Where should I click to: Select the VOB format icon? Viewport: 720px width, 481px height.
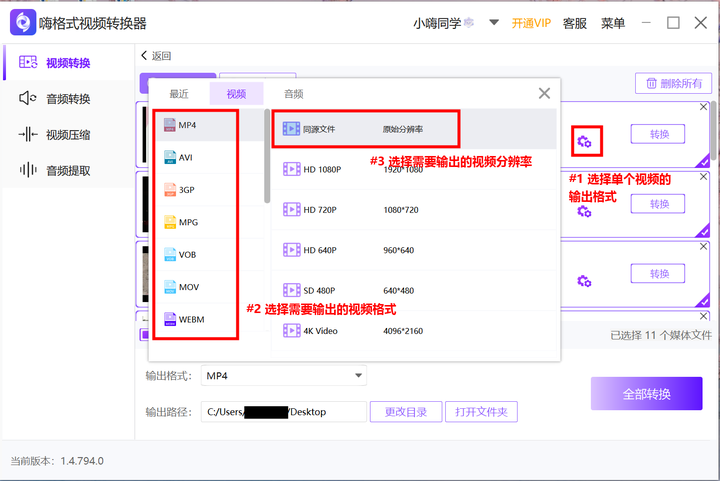[170, 254]
